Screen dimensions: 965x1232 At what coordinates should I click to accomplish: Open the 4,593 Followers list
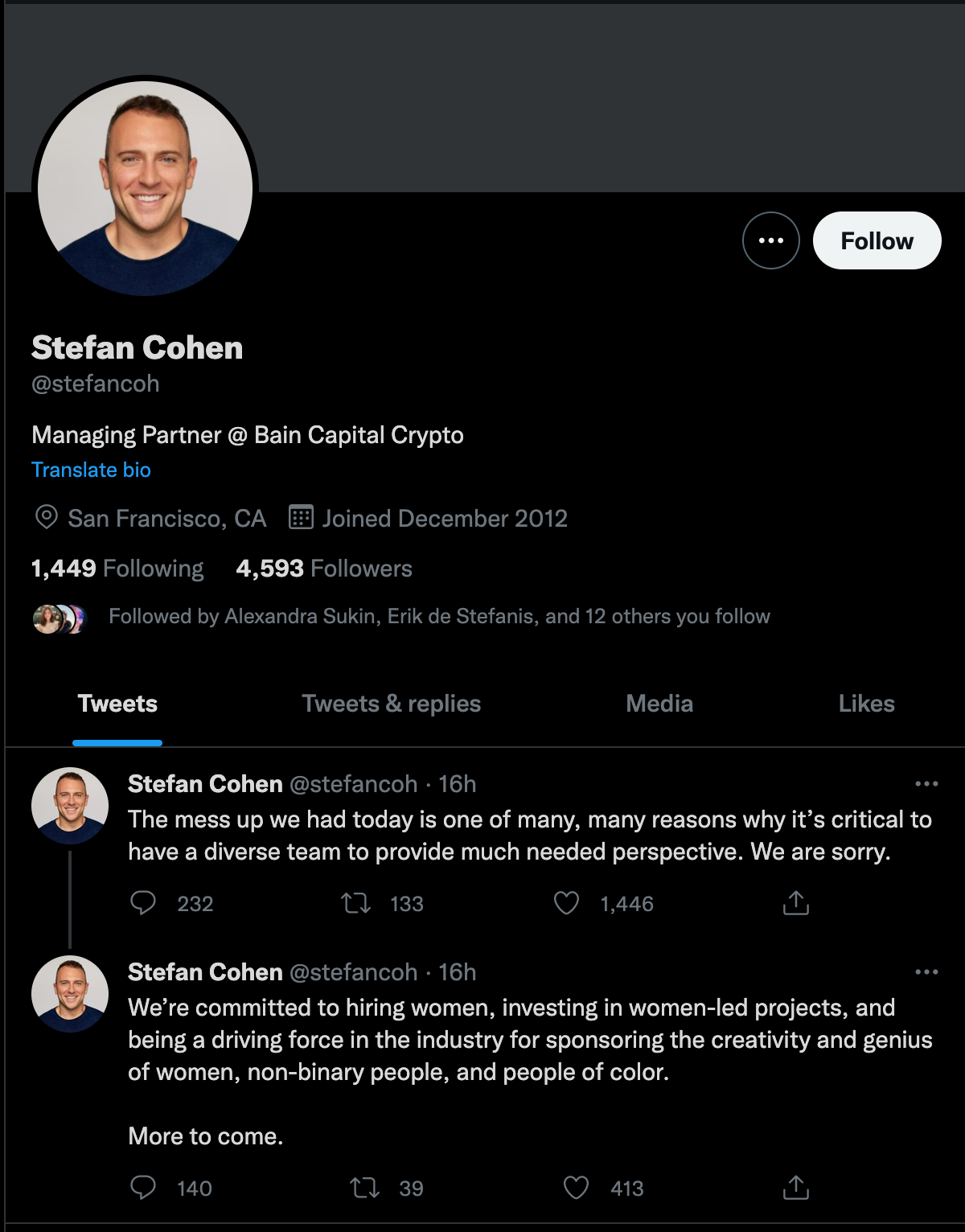(x=324, y=569)
